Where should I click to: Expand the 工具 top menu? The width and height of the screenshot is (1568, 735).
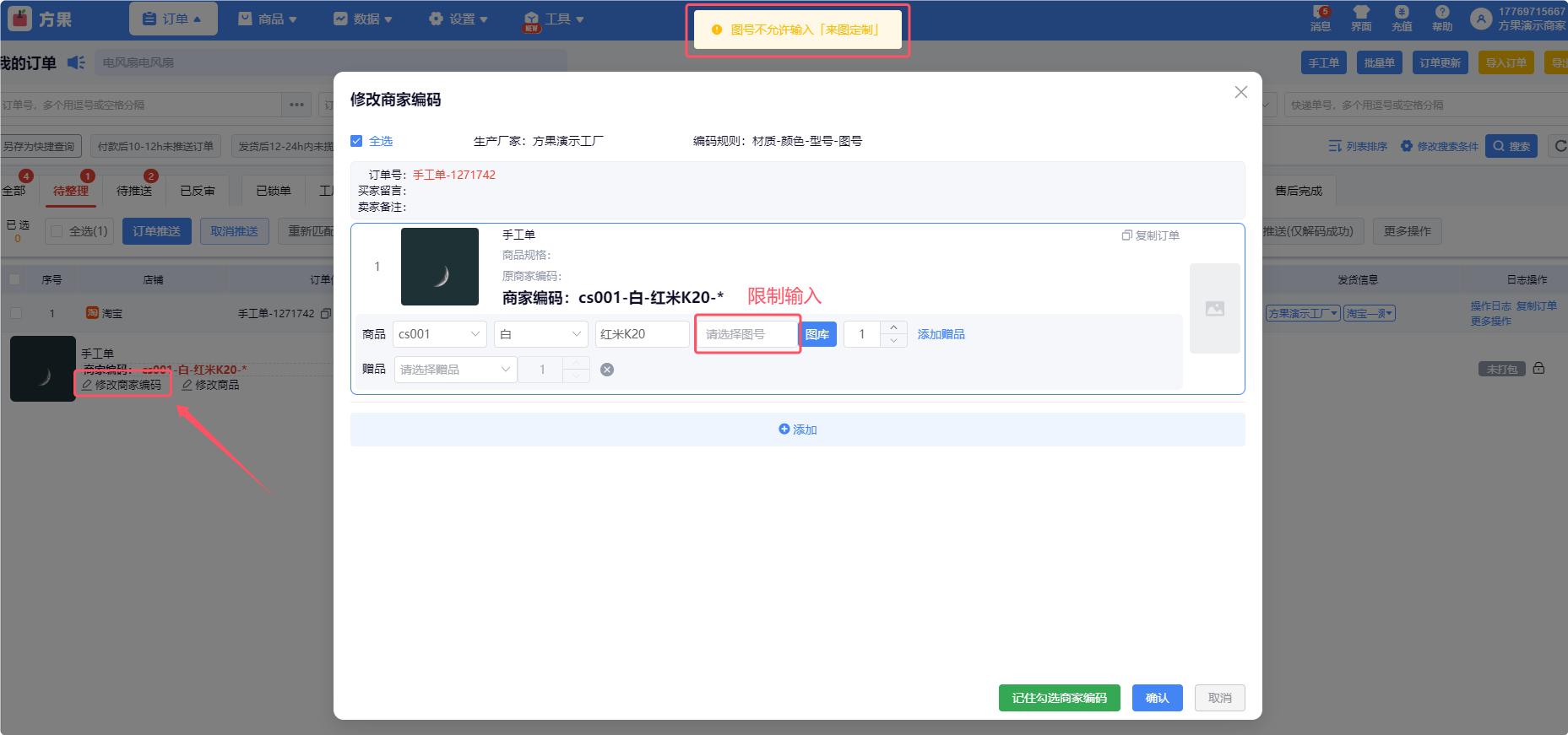coord(554,19)
